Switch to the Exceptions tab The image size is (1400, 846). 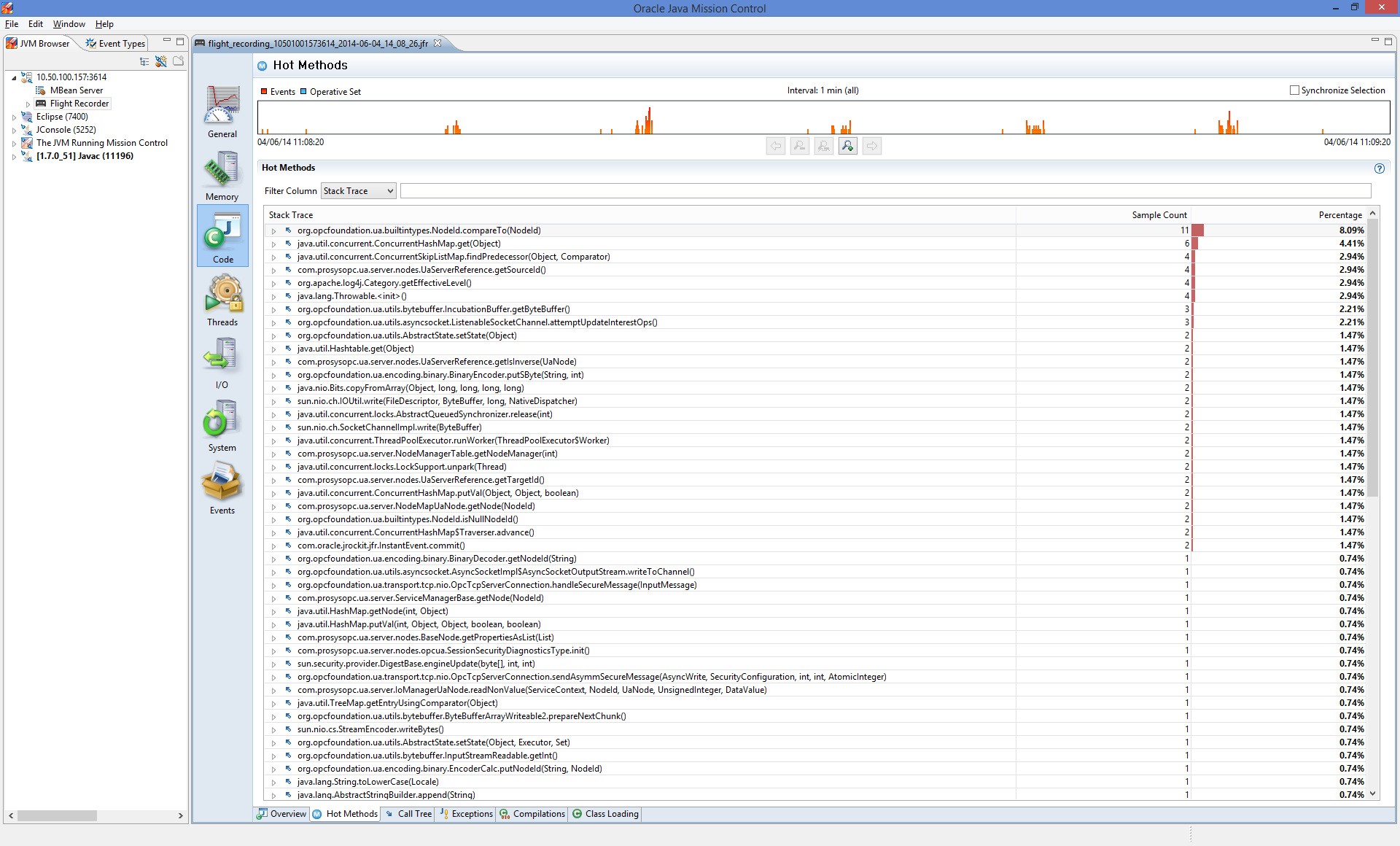(466, 814)
